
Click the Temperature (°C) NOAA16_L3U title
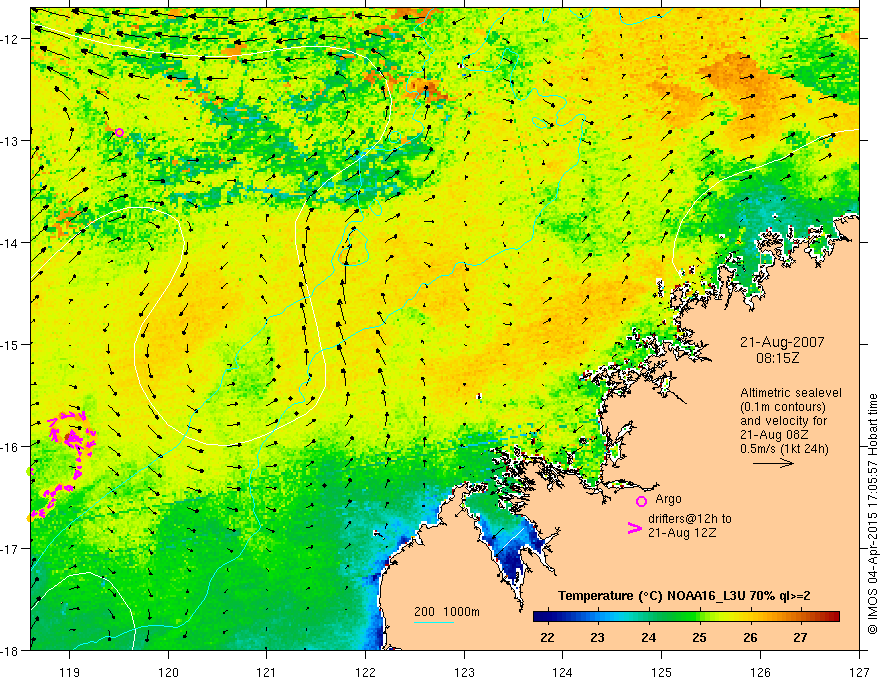coord(684,596)
